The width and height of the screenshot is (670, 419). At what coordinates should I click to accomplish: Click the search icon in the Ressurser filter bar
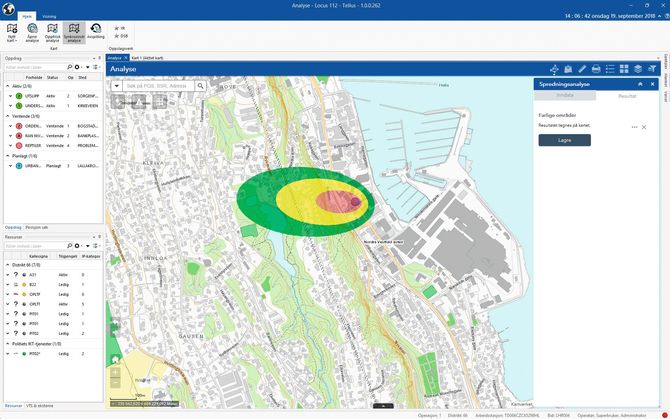(70, 246)
